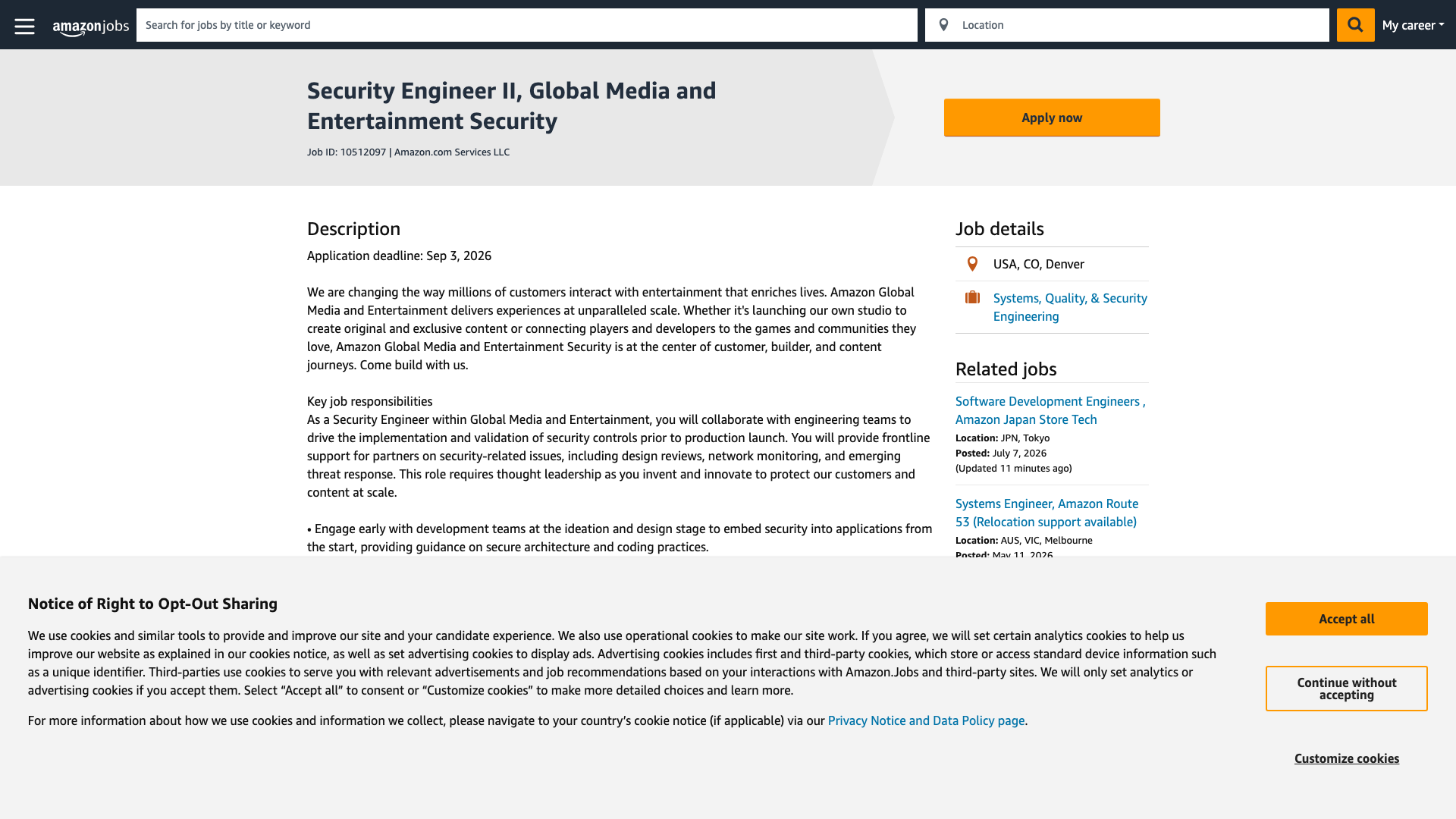Click the Notice of Right to Opt-Out Sharing heading
This screenshot has height=819, width=1456.
152,604
